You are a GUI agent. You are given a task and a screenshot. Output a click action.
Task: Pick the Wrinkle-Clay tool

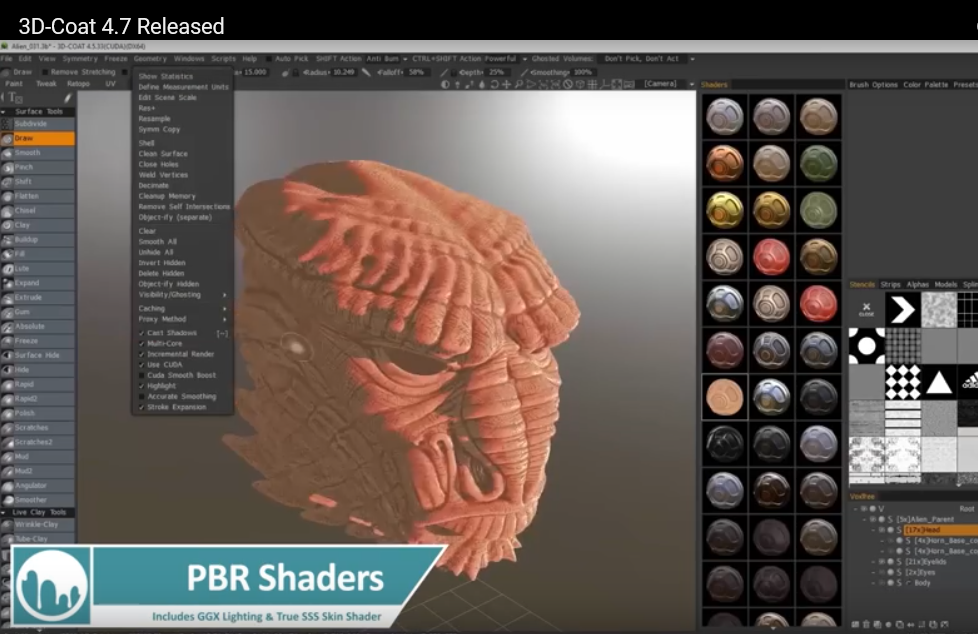(x=38, y=525)
